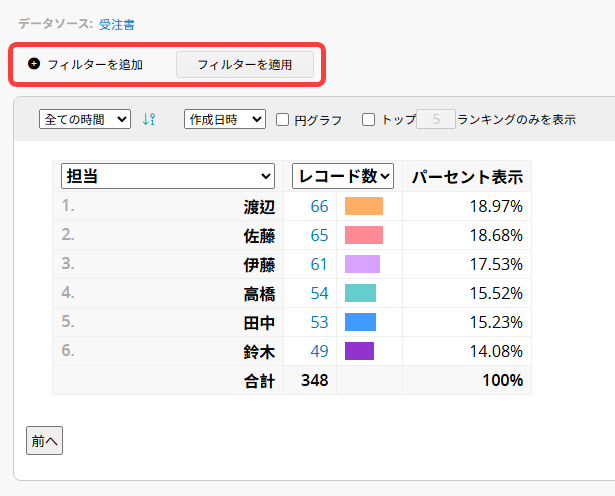
Task: Open the 65 records link for 佐藤
Action: click(x=319, y=236)
